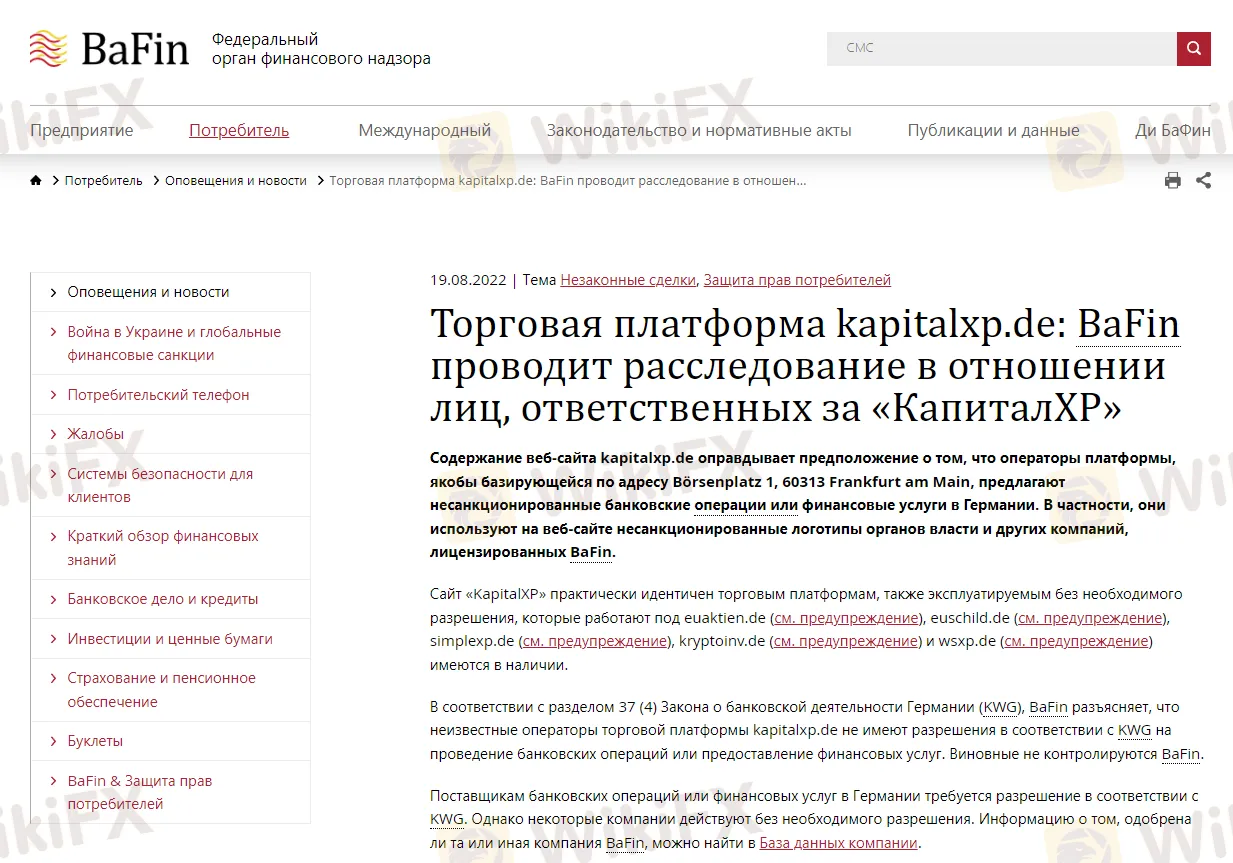Open the Потребитель menu
The width and height of the screenshot is (1233, 863).
coord(239,130)
